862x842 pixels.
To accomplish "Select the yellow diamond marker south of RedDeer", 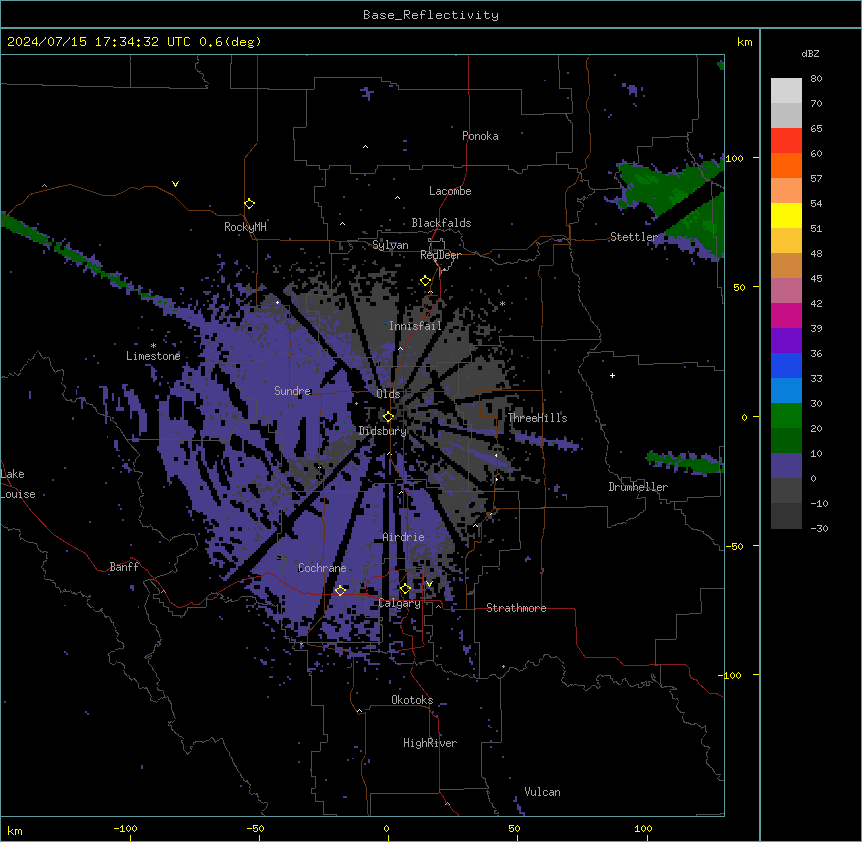I will pos(426,281).
